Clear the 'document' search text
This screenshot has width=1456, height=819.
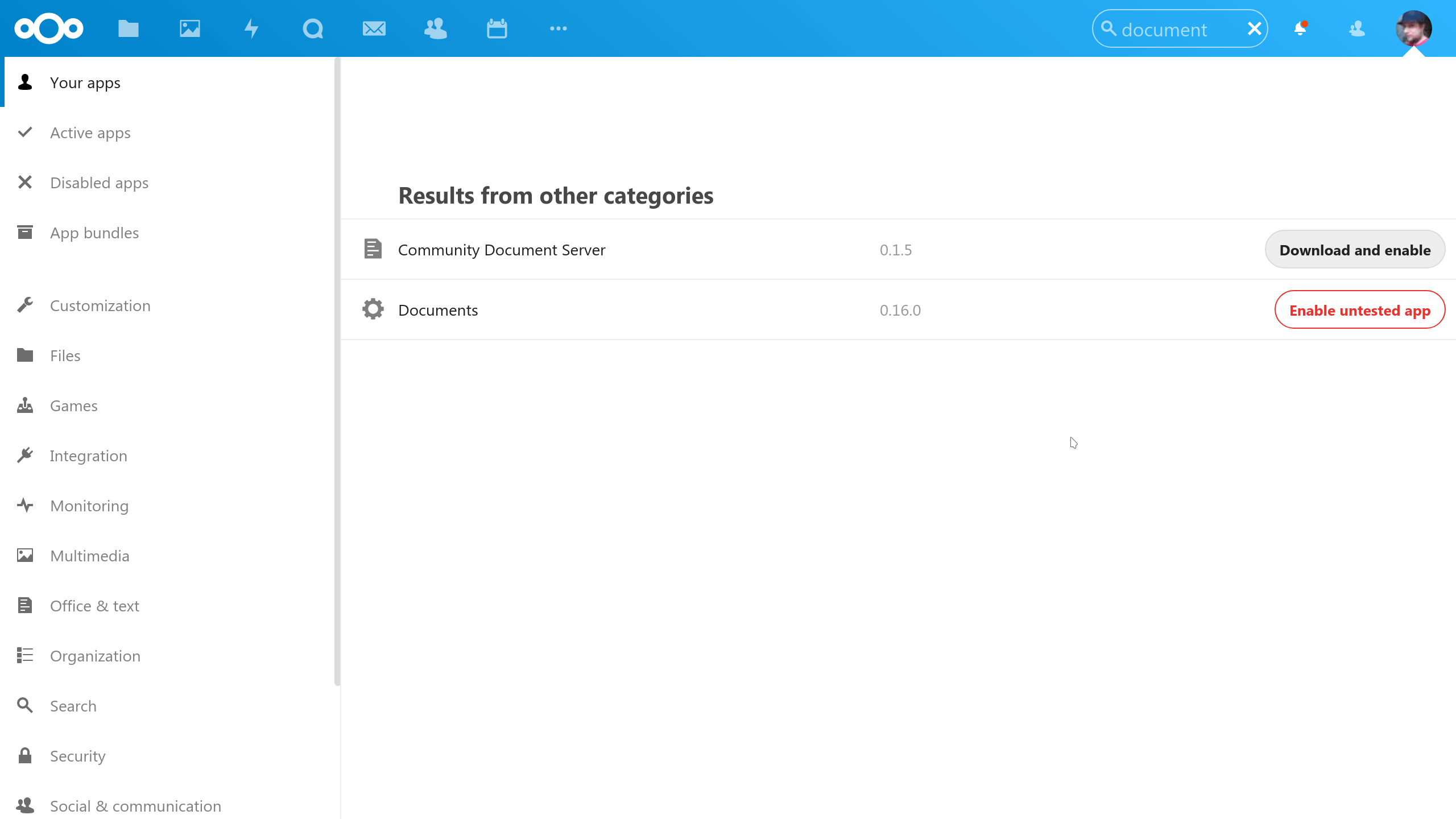click(x=1255, y=28)
